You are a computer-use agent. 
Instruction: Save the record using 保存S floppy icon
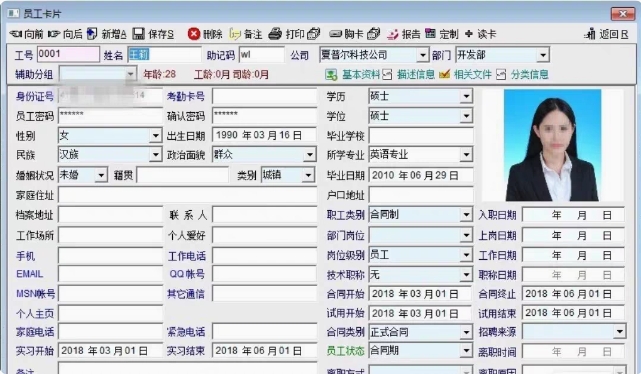tap(139, 34)
